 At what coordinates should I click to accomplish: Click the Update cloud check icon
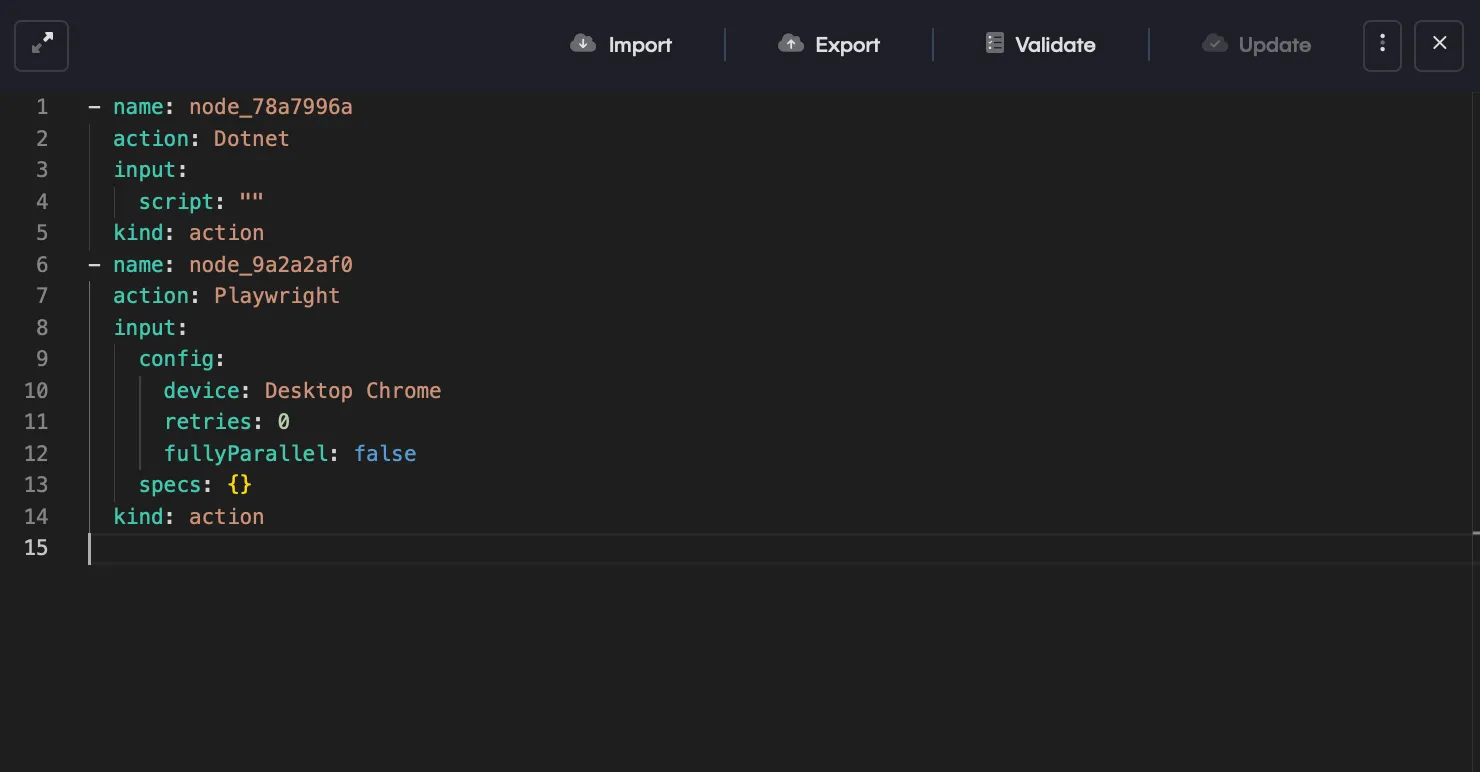[1215, 43]
